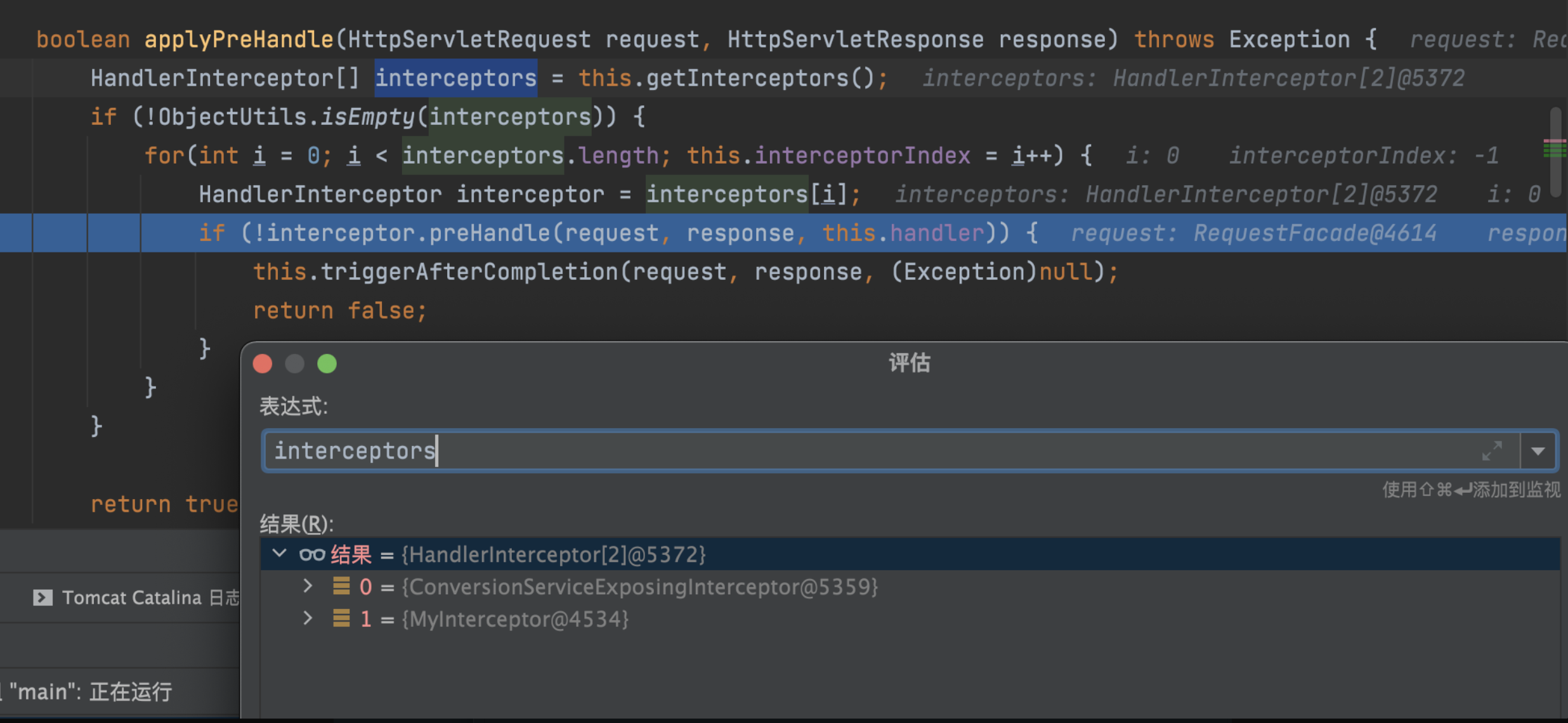Select the MyInterceptor@4534 result row
This screenshot has width=1568, height=723.
point(515,619)
